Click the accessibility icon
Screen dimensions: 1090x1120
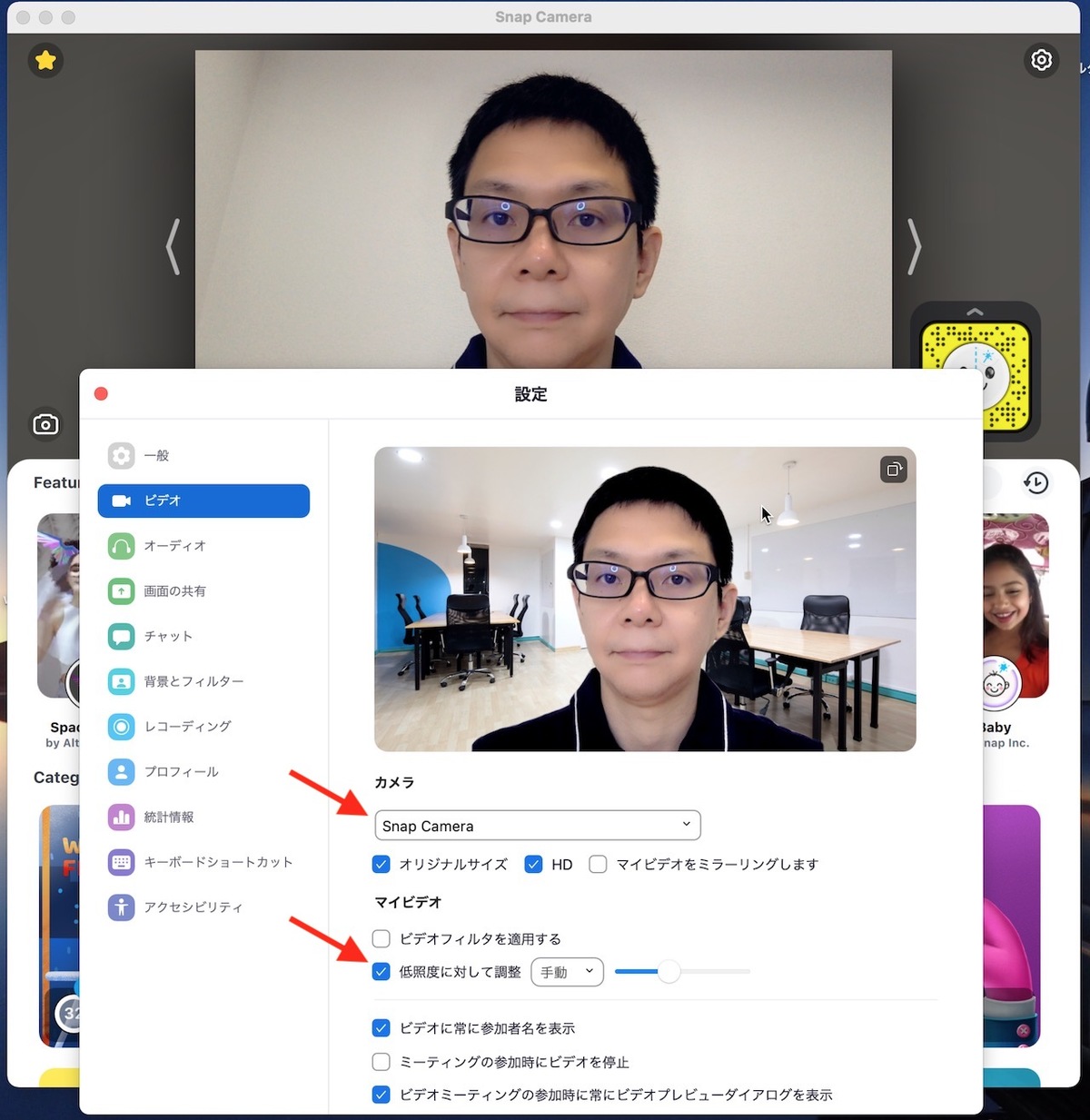(121, 907)
